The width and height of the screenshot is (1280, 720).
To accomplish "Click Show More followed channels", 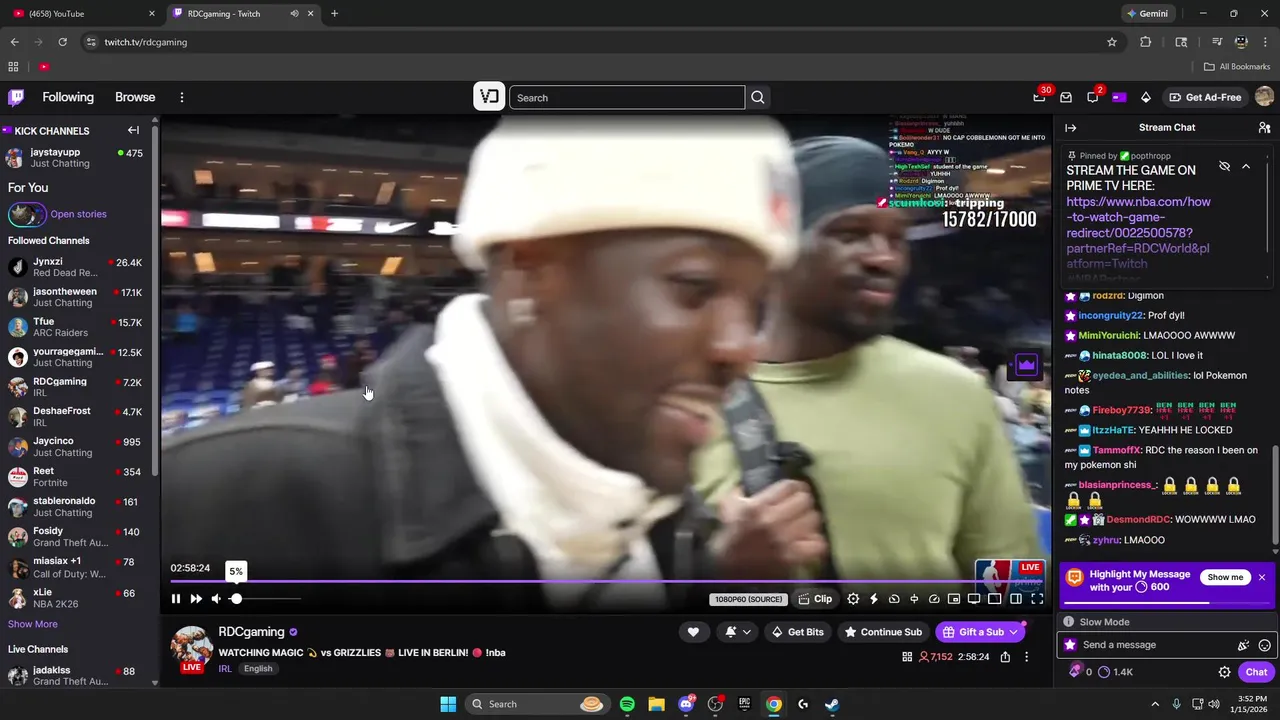I will (x=33, y=624).
